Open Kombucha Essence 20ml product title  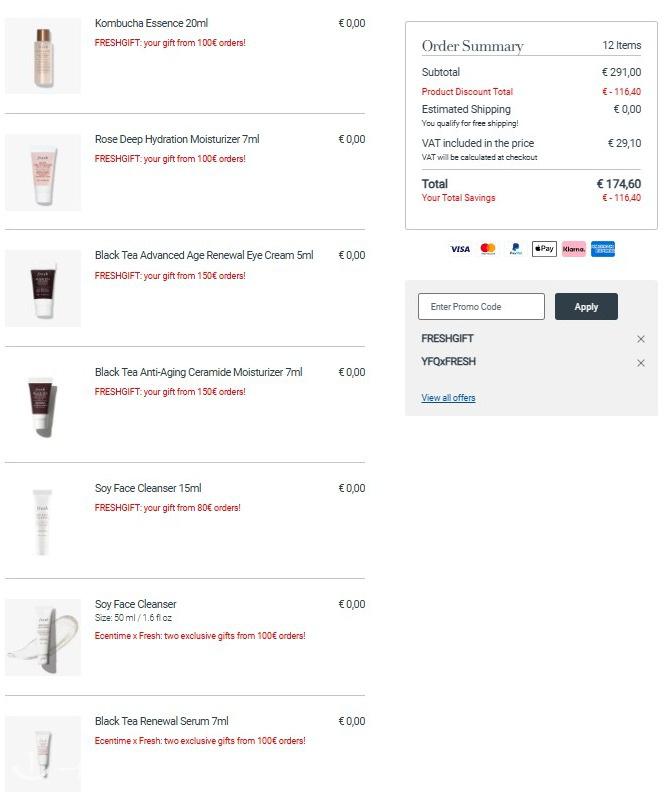(152, 23)
